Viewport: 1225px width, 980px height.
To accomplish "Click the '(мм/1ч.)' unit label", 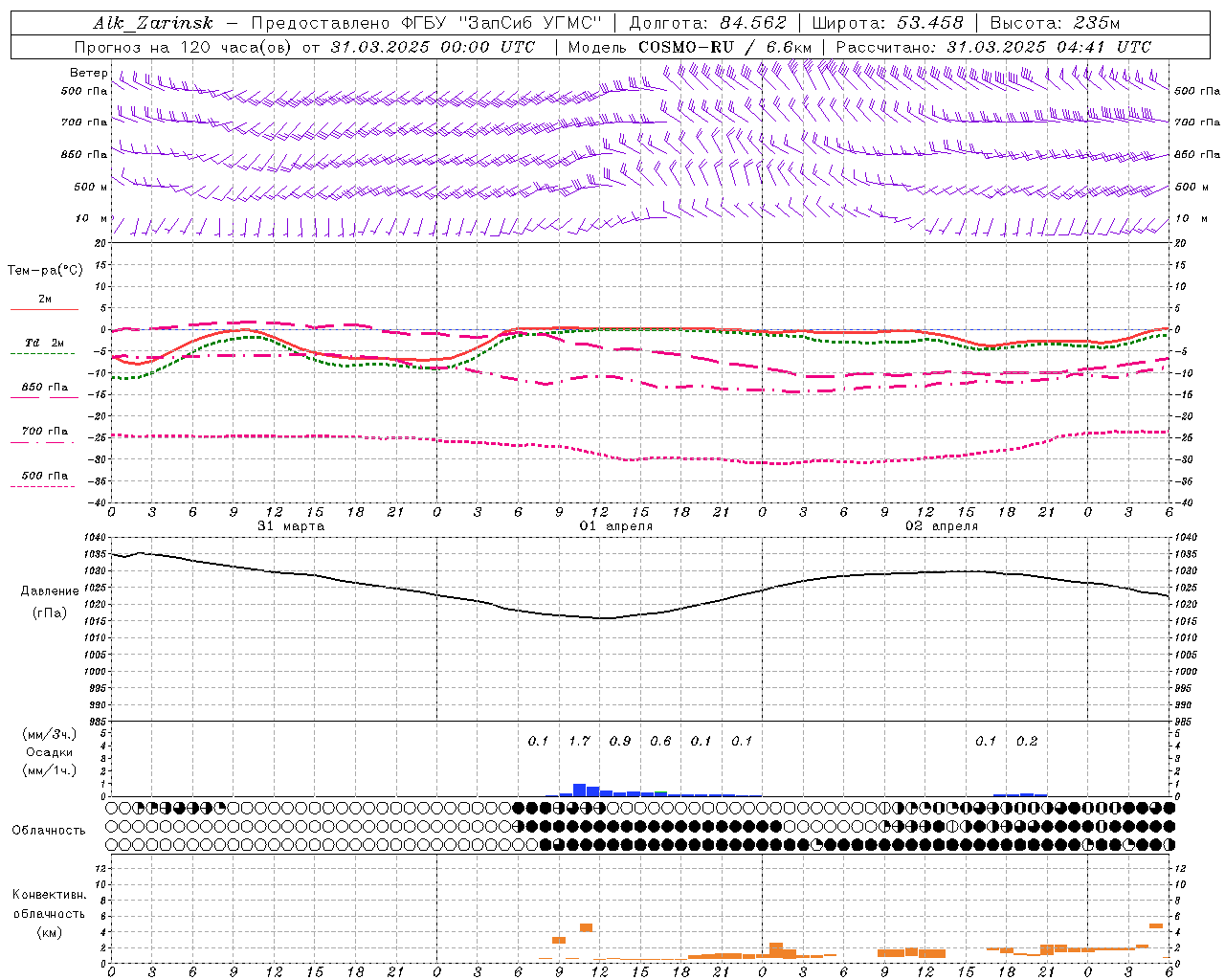I will (50, 770).
